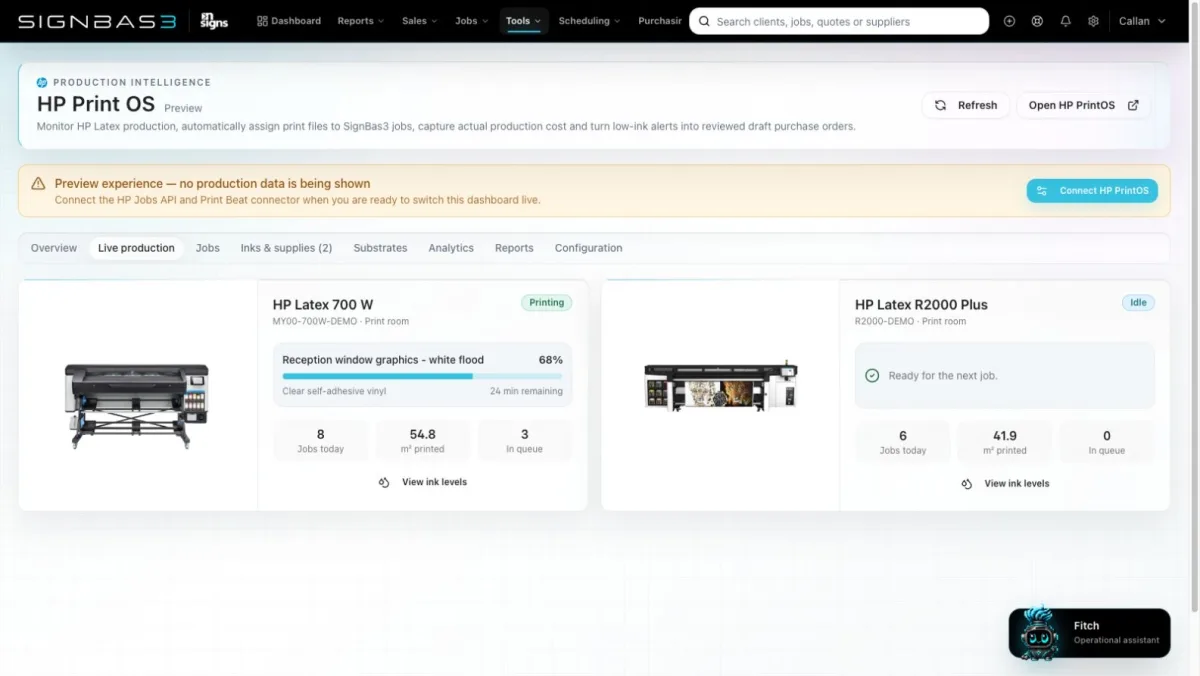
Task: Open the Dashboard grid icon menu item
Action: (289, 21)
